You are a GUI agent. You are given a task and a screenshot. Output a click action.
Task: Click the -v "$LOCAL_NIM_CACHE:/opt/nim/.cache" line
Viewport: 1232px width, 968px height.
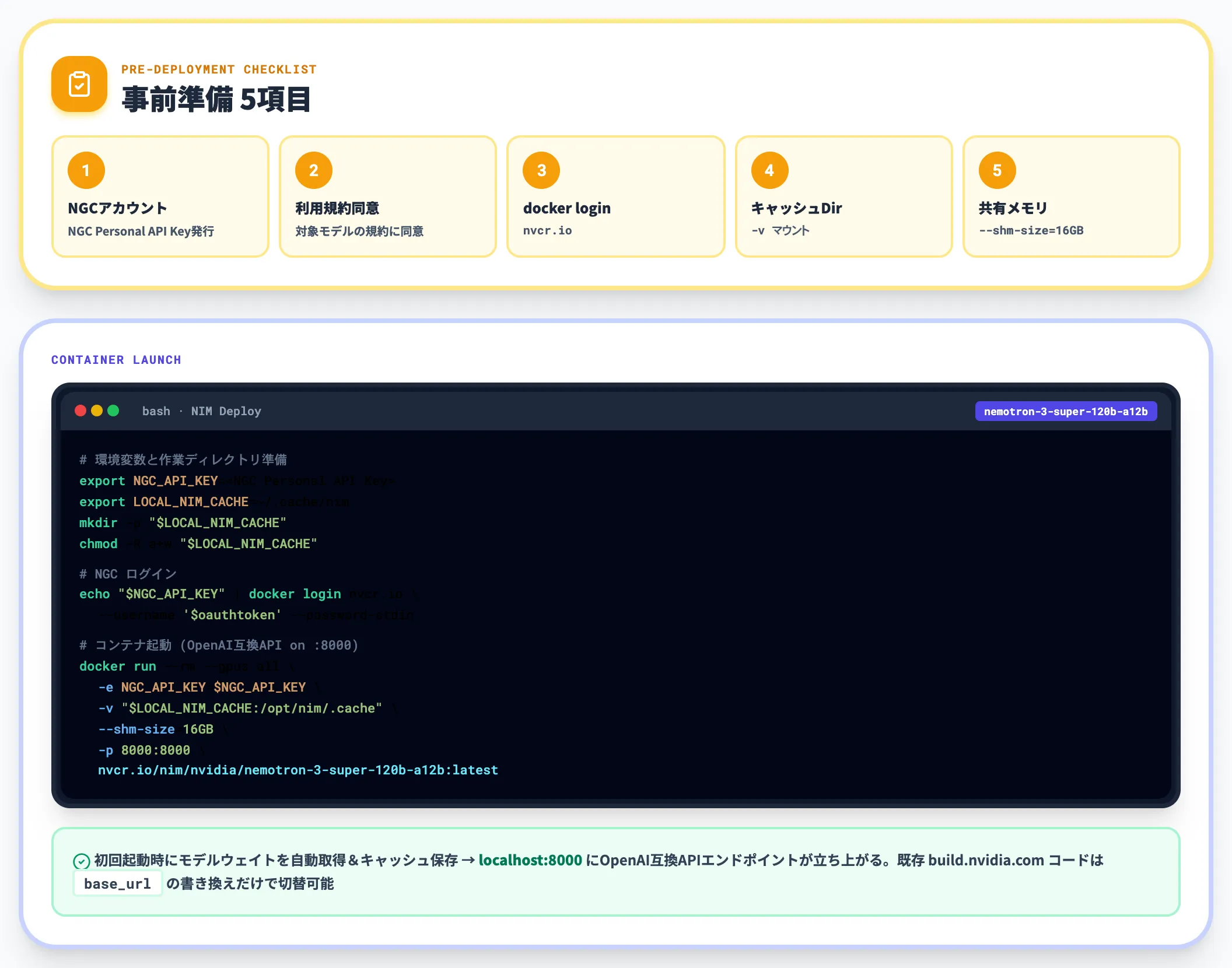247,708
